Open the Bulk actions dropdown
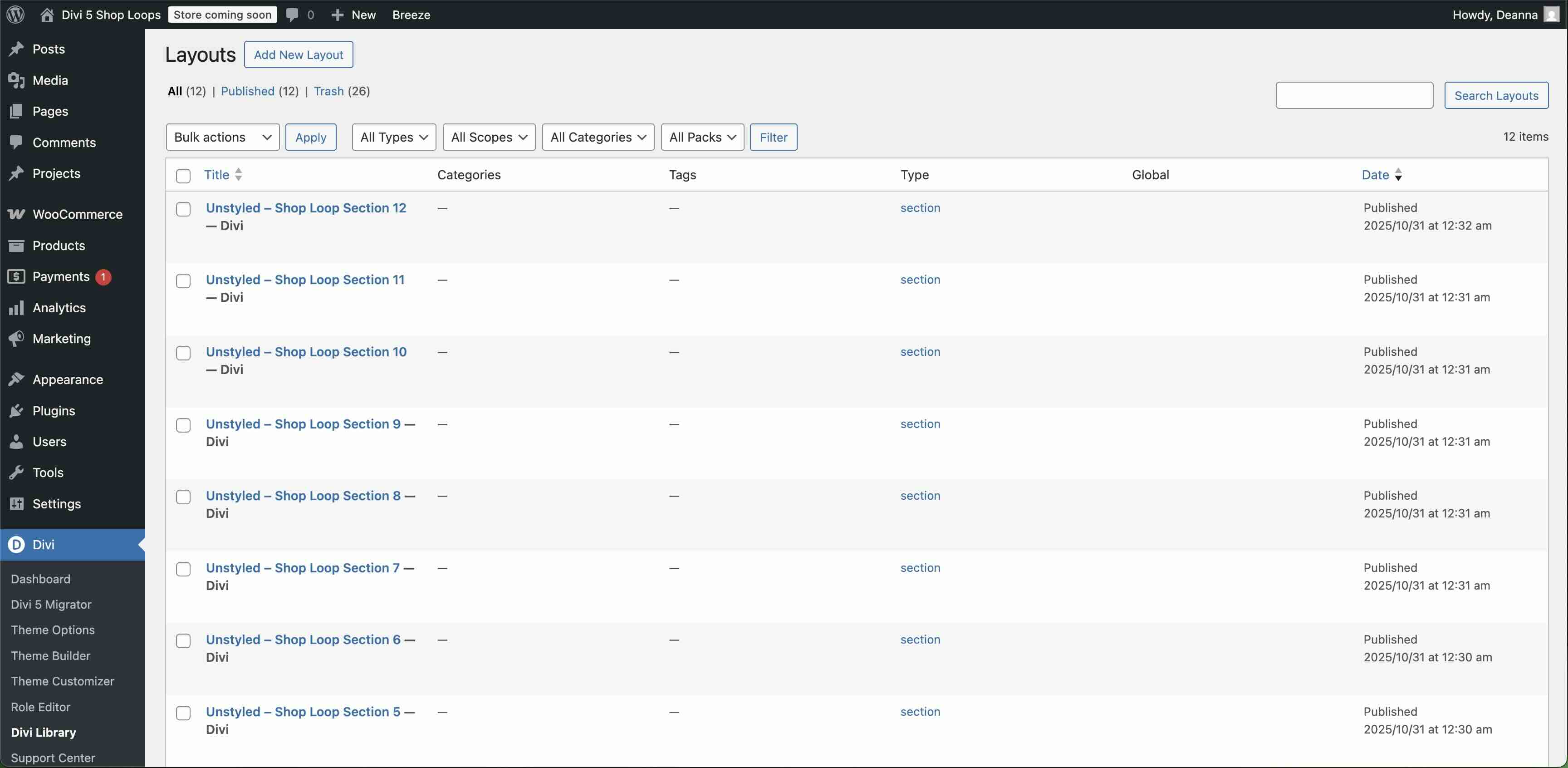Screen dimensions: 1568x768 tap(222, 137)
